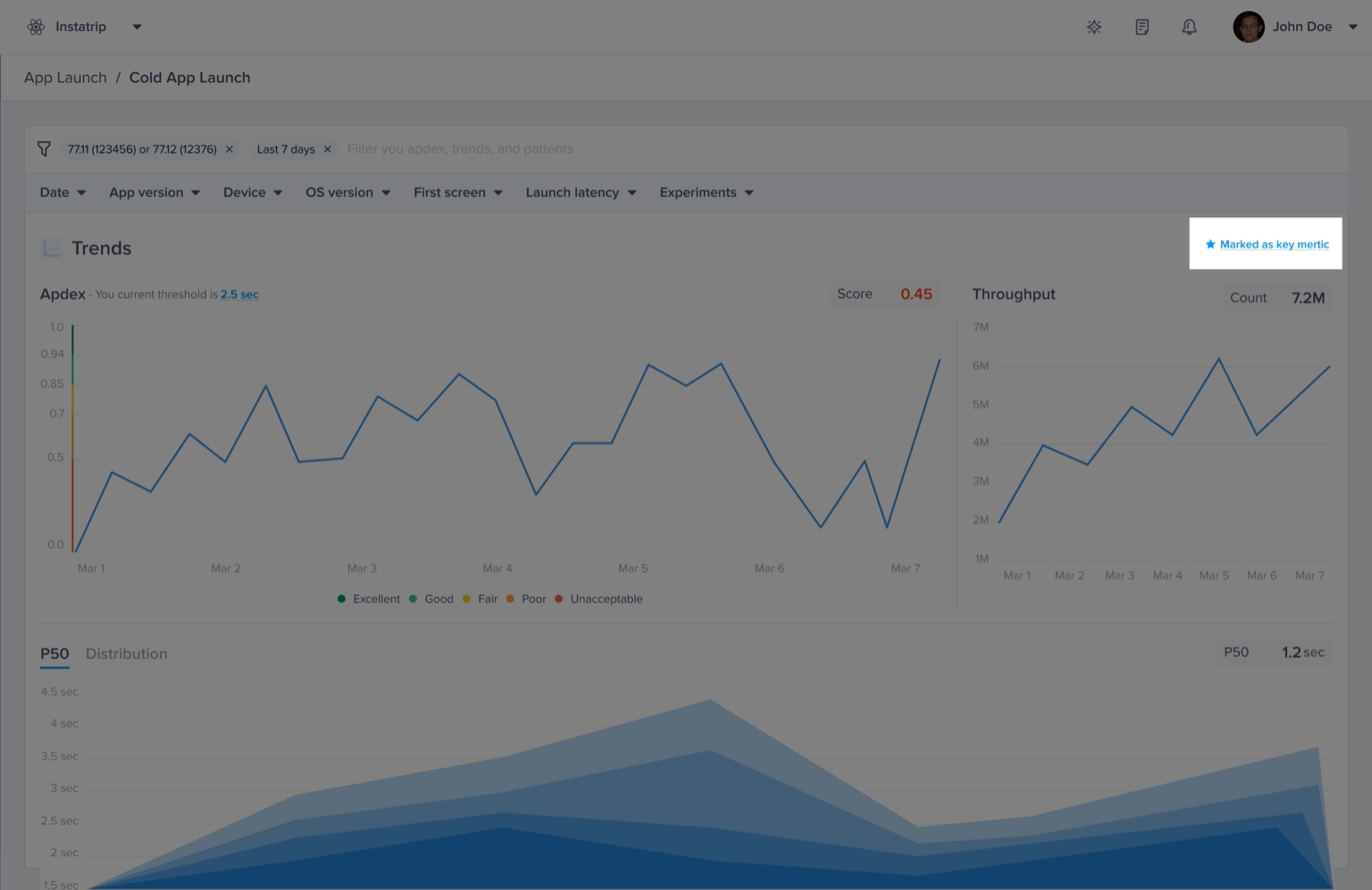The height and width of the screenshot is (890, 1372).
Task: Click John Doe's profile avatar
Action: (x=1248, y=27)
